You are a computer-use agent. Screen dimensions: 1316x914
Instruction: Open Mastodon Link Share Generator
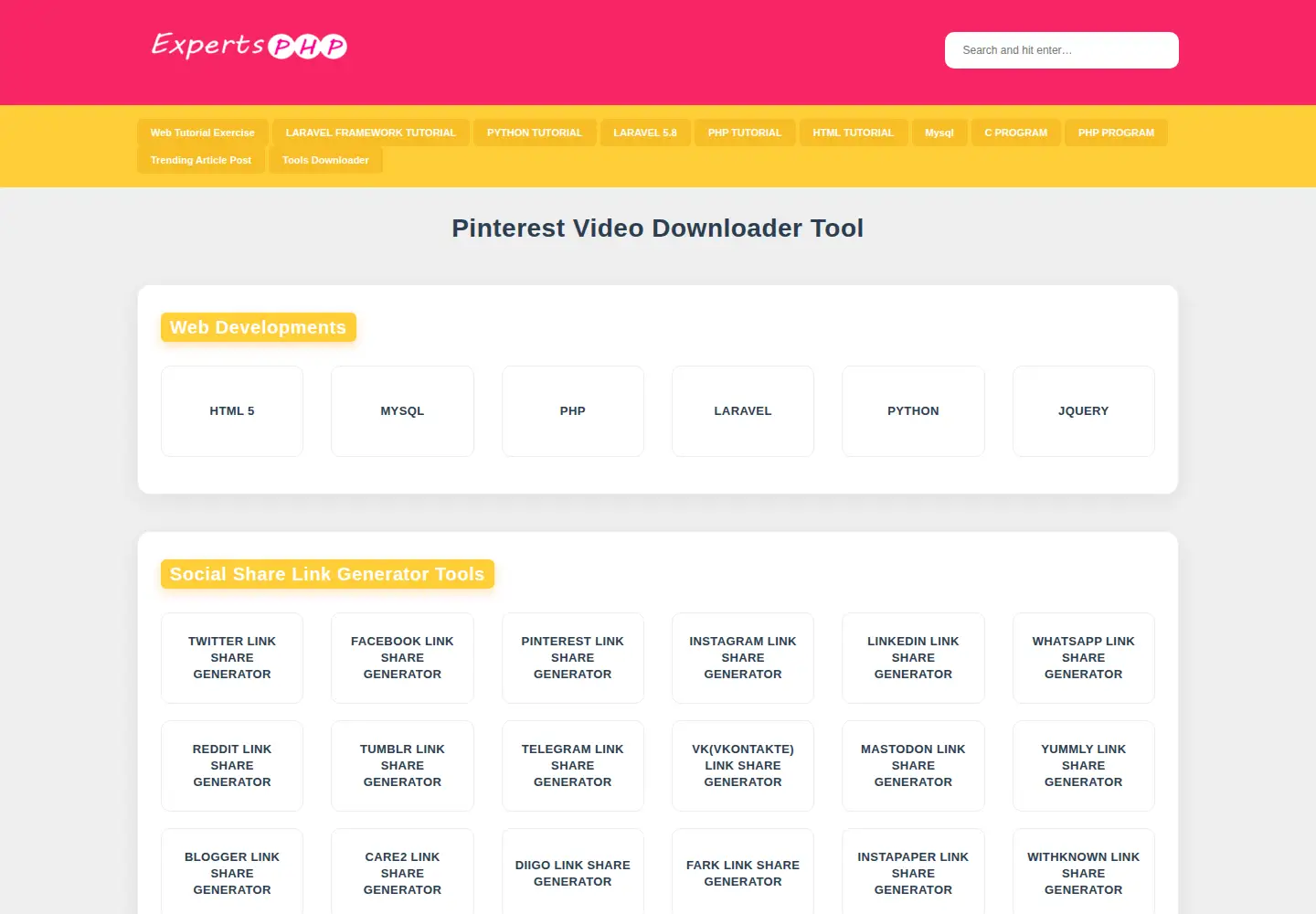[913, 766]
